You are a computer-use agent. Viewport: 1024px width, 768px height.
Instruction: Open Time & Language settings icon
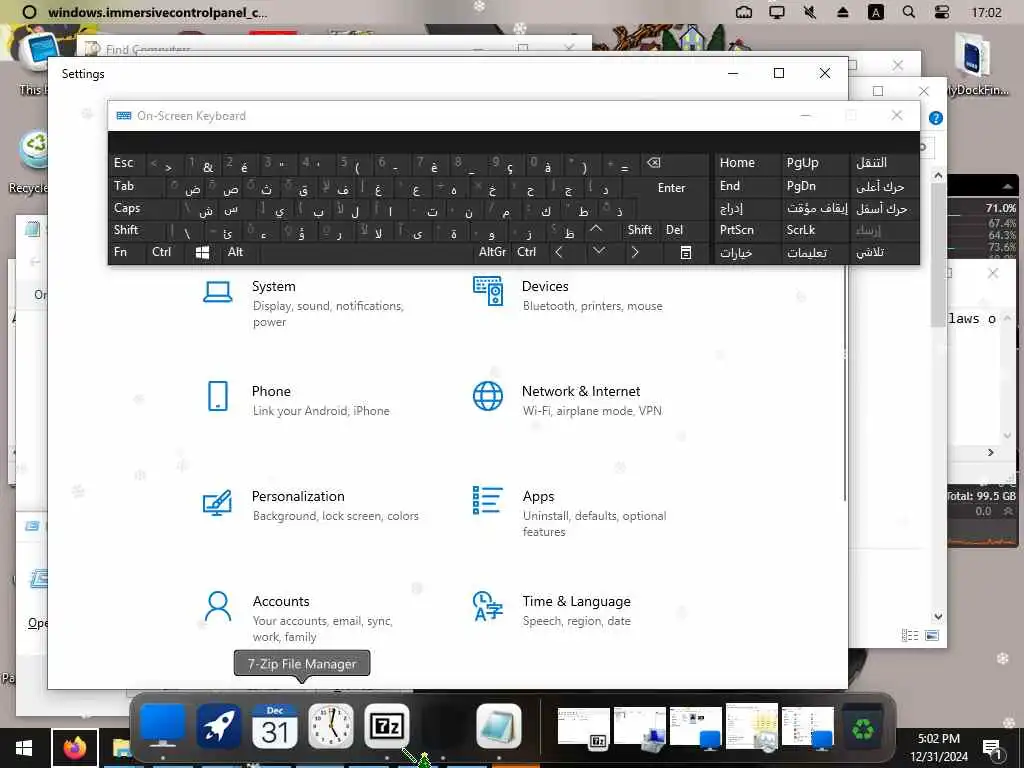click(x=488, y=606)
